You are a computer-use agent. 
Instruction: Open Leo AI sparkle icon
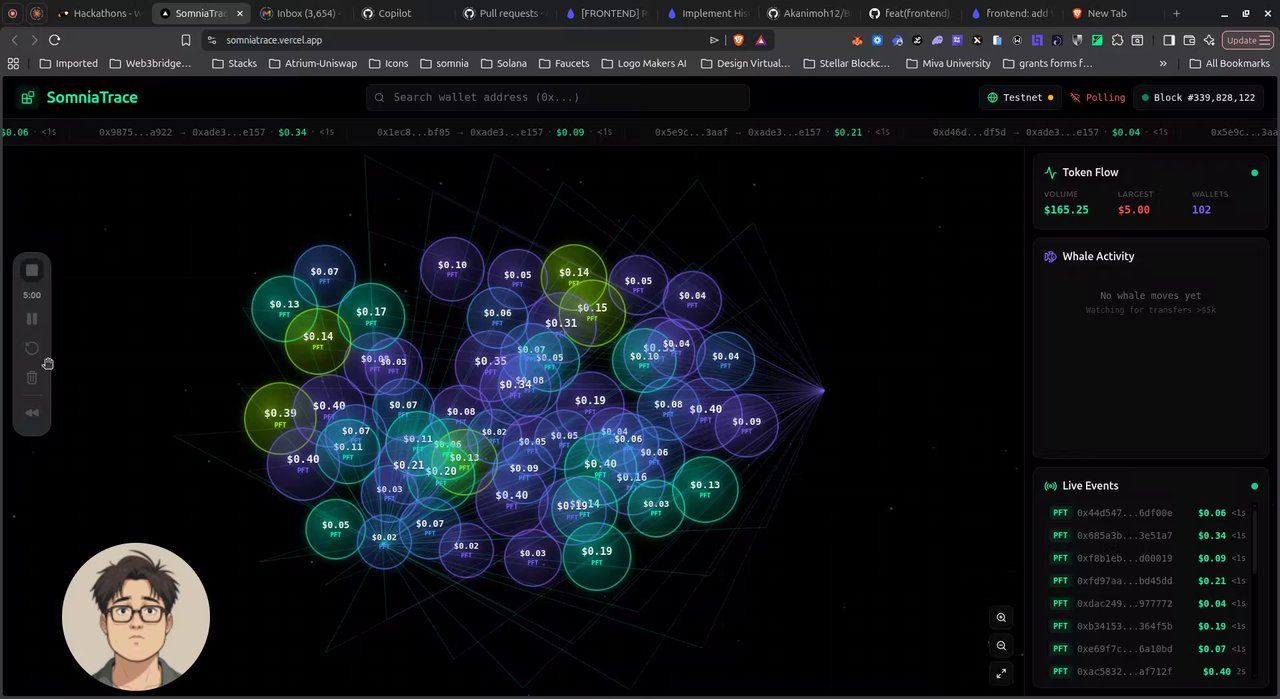click(1209, 40)
